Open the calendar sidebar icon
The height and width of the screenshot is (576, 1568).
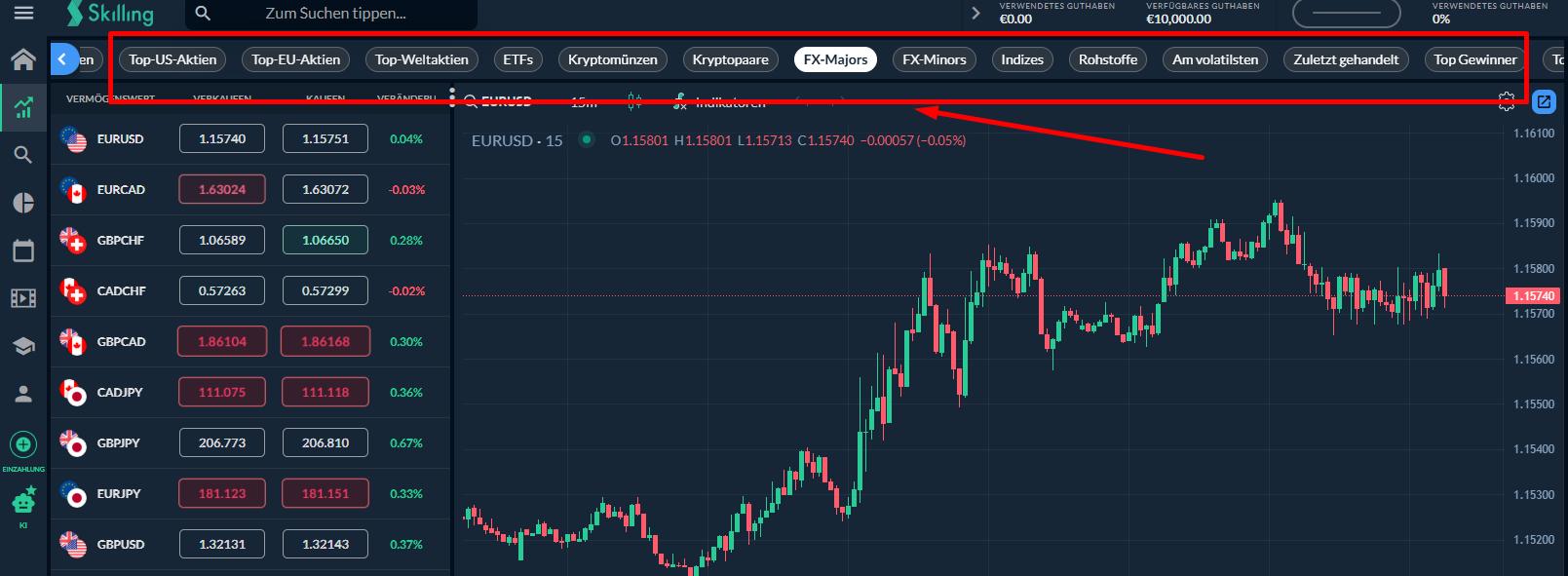23,251
